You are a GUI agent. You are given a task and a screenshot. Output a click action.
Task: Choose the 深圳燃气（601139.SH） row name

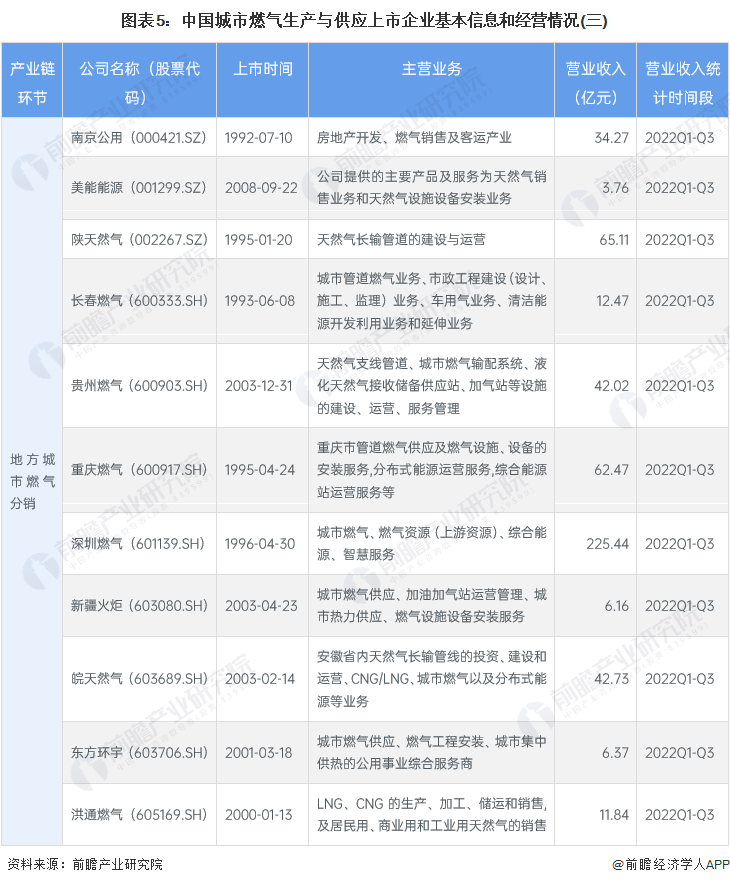[139, 543]
